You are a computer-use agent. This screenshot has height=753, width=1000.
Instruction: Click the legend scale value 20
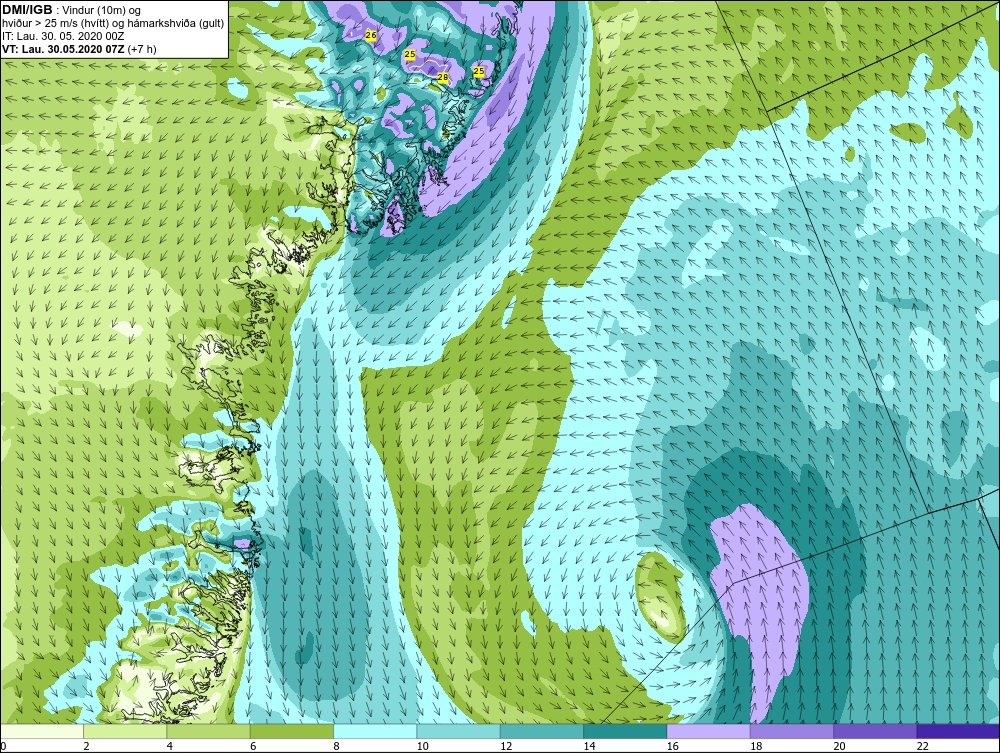click(839, 746)
